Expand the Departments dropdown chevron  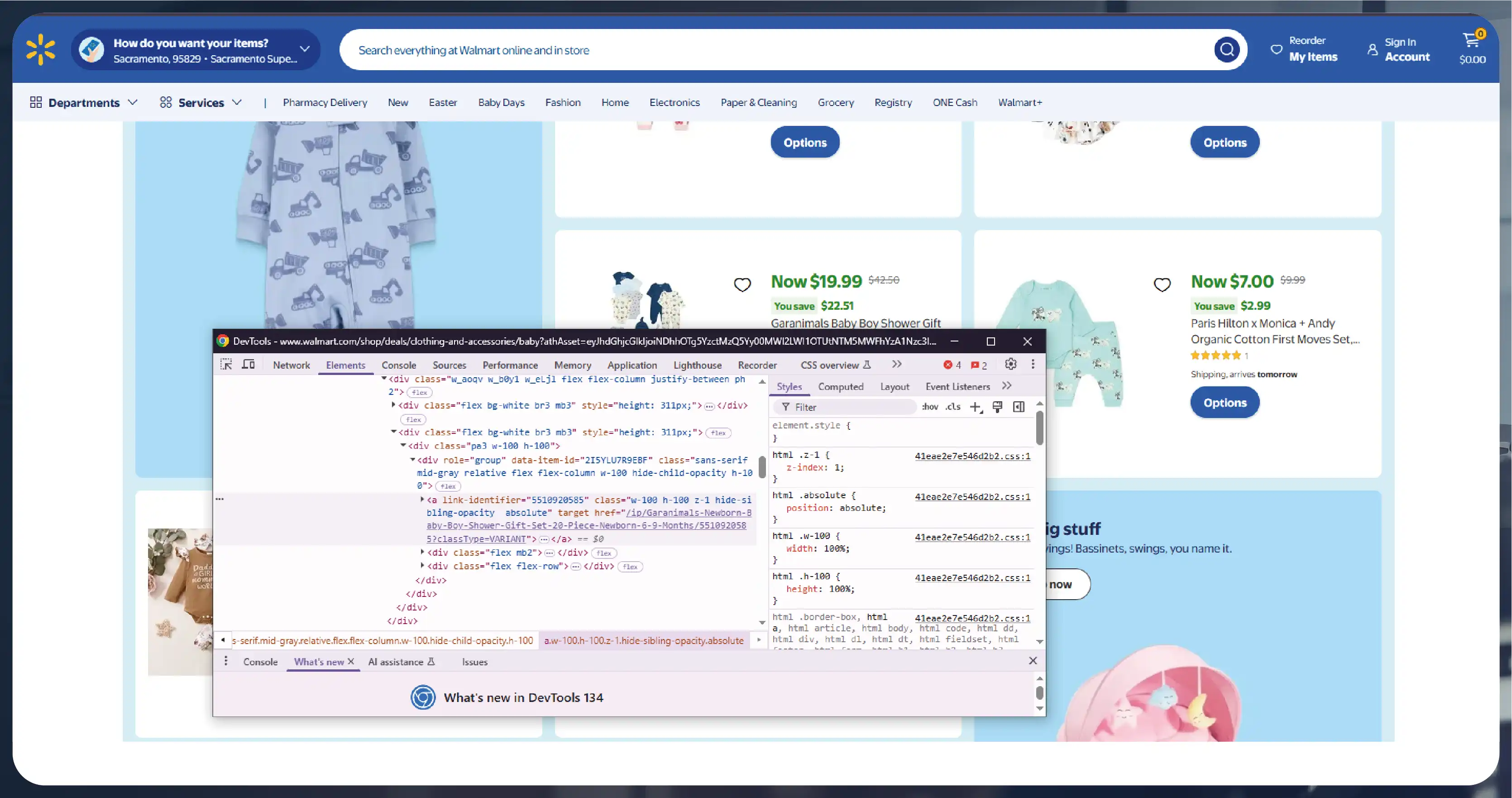tap(133, 102)
